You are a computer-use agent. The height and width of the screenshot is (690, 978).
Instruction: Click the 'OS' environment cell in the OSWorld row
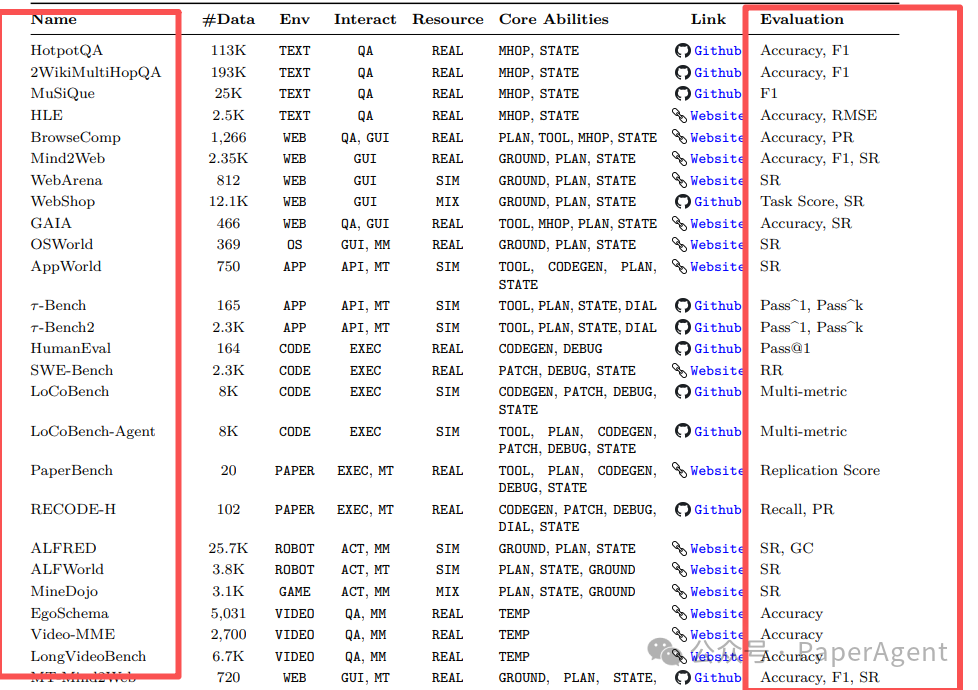click(x=294, y=245)
